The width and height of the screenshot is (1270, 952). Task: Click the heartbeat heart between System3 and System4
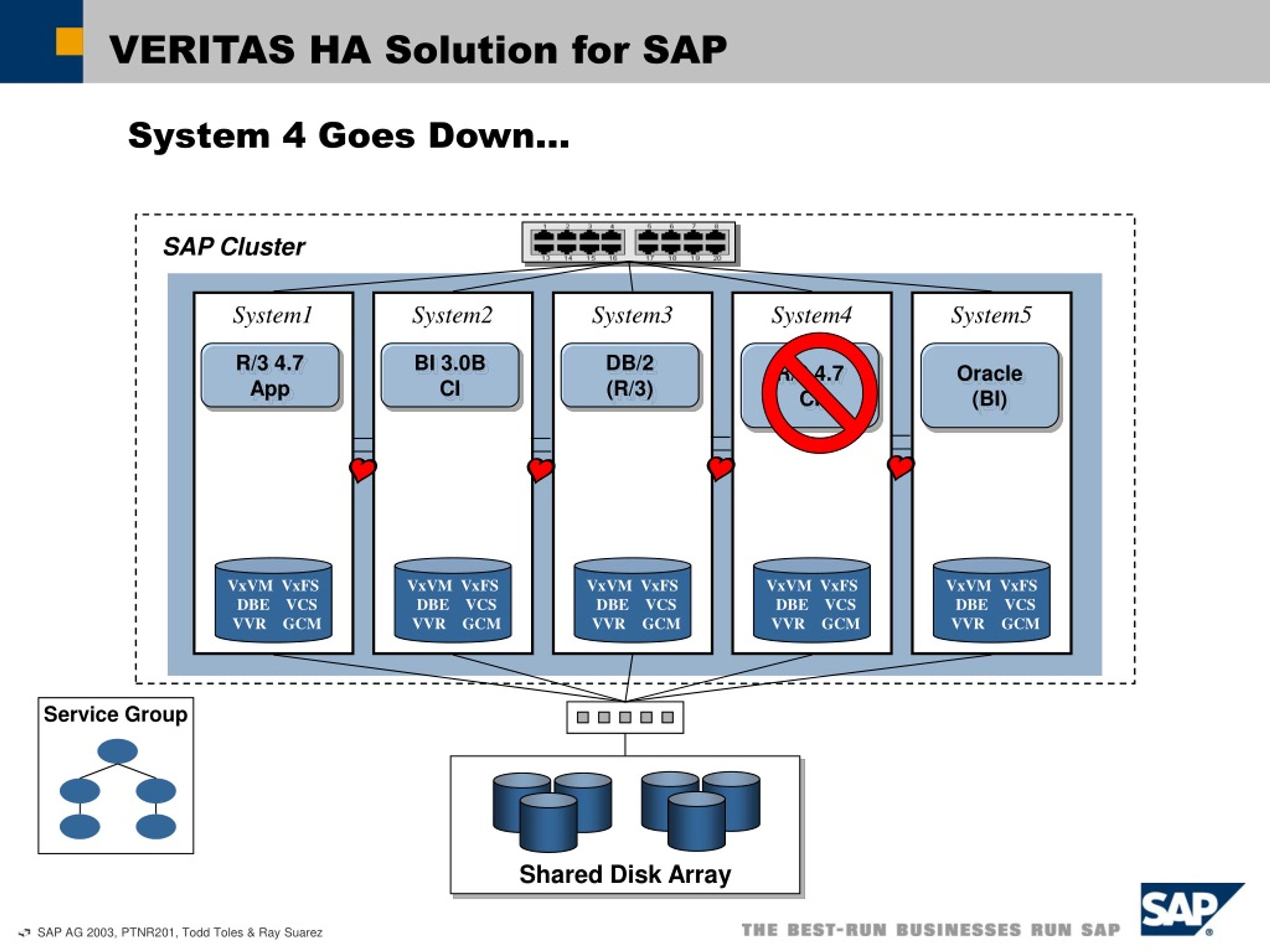[720, 468]
